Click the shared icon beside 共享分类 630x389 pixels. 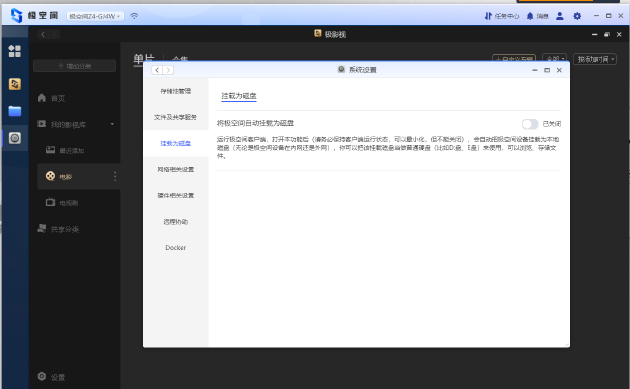[42, 228]
